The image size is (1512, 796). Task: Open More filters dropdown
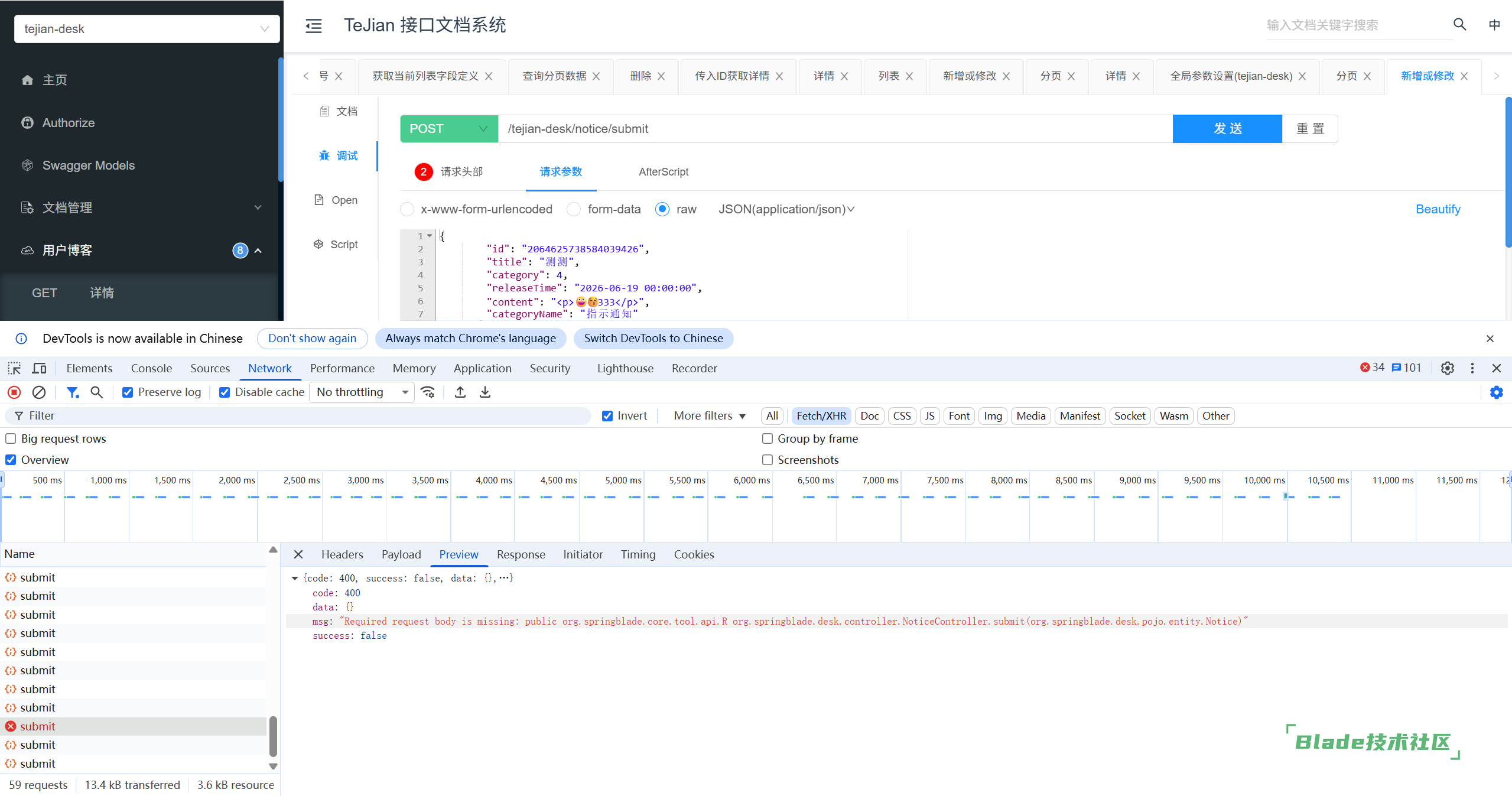coord(710,416)
